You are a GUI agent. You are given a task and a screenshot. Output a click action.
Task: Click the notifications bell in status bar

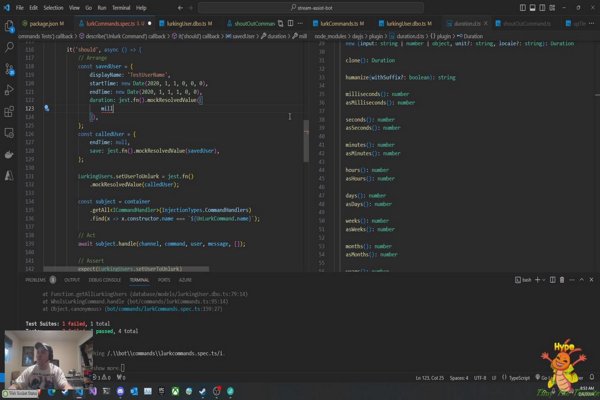pyautogui.click(x=592, y=377)
